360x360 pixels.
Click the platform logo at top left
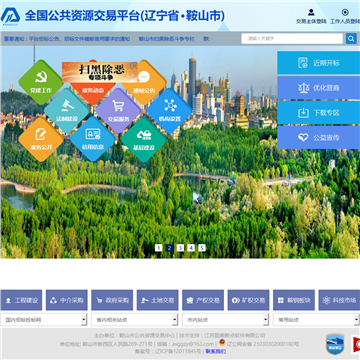coord(10,16)
